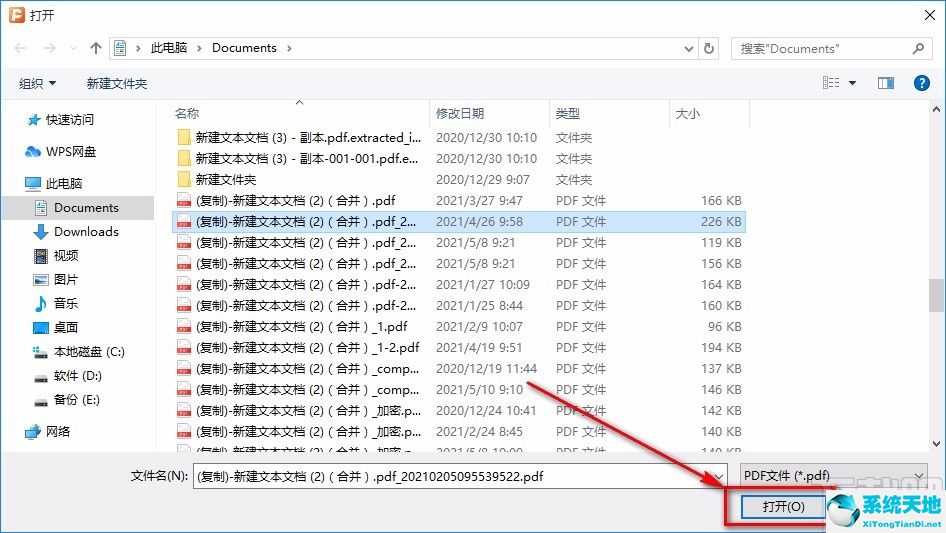
Task: Select the 加密 PDF dated 2021/2/24 8:45
Action: [459, 432]
